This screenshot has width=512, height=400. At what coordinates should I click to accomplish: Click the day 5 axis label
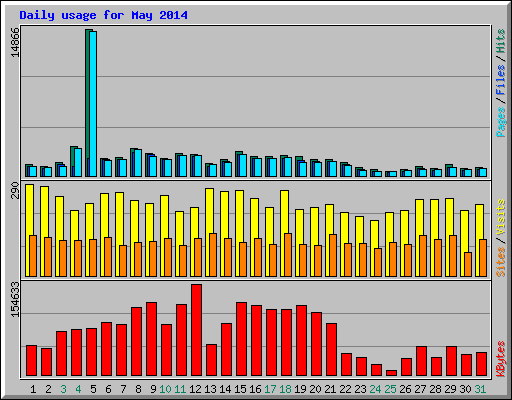pos(93,389)
